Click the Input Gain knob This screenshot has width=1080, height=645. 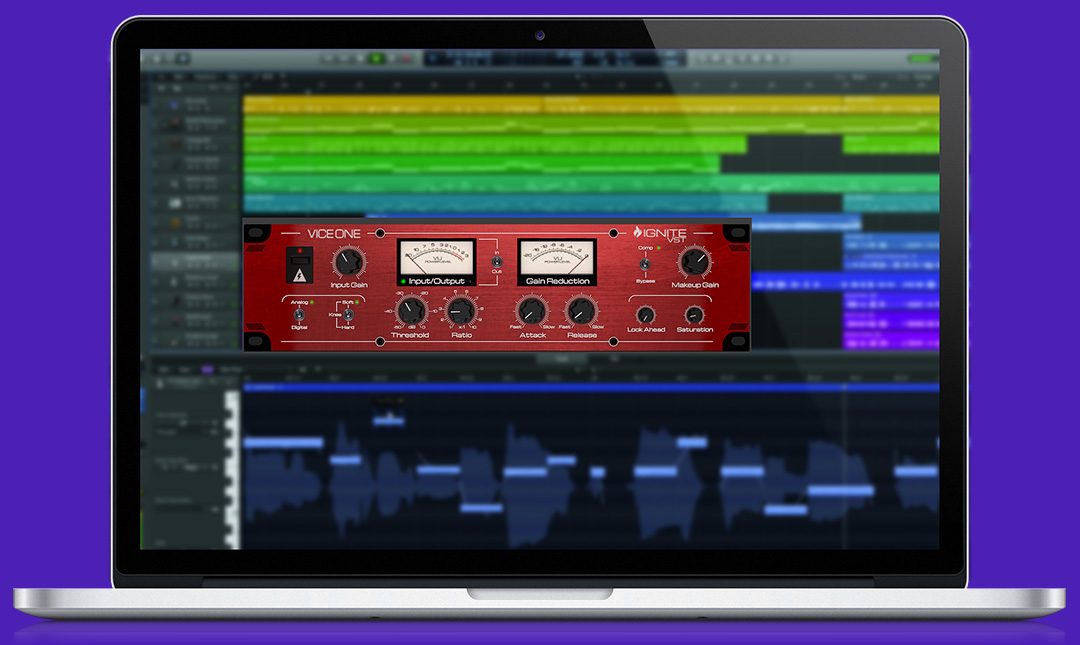coord(349,262)
